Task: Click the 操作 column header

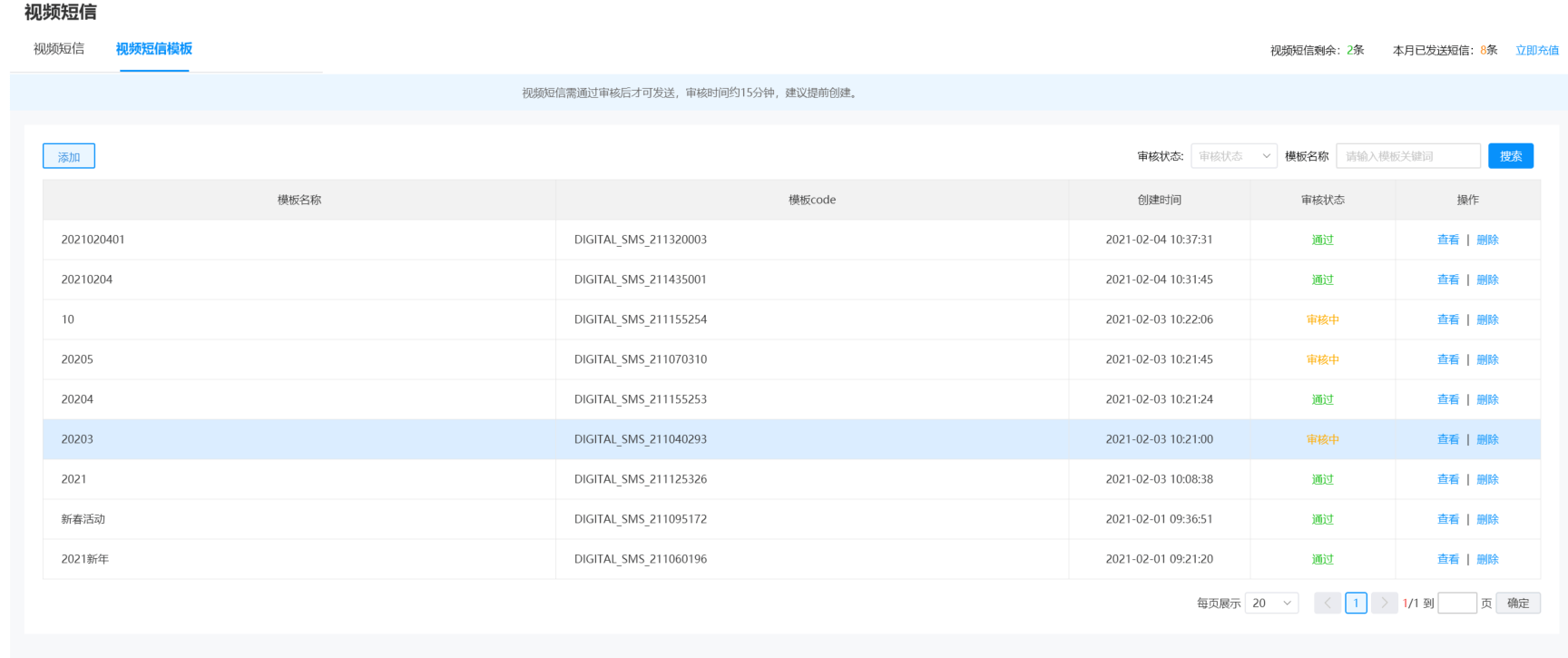Action: 1468,200
